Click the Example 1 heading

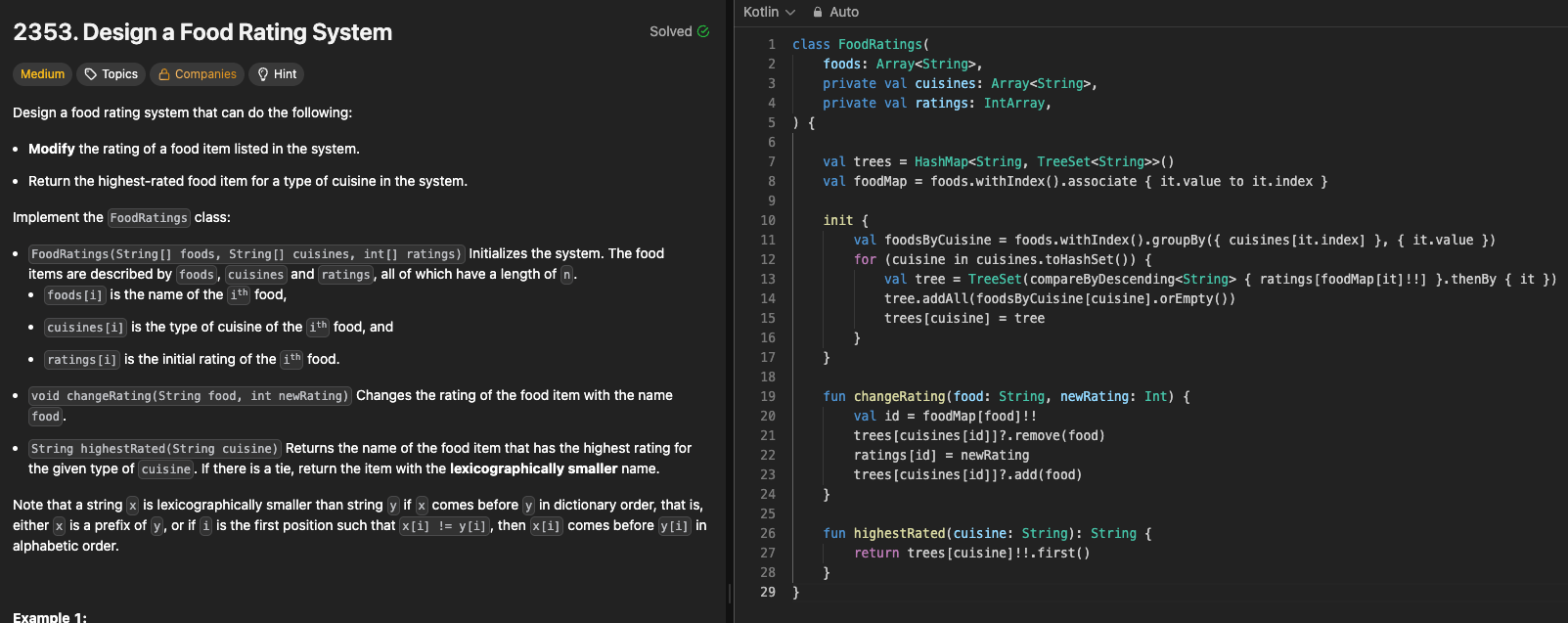point(50,617)
